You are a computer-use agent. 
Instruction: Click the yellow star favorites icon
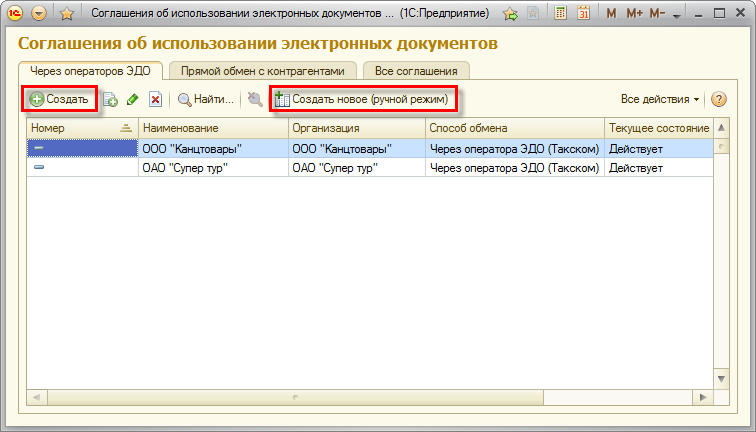pyautogui.click(x=67, y=14)
